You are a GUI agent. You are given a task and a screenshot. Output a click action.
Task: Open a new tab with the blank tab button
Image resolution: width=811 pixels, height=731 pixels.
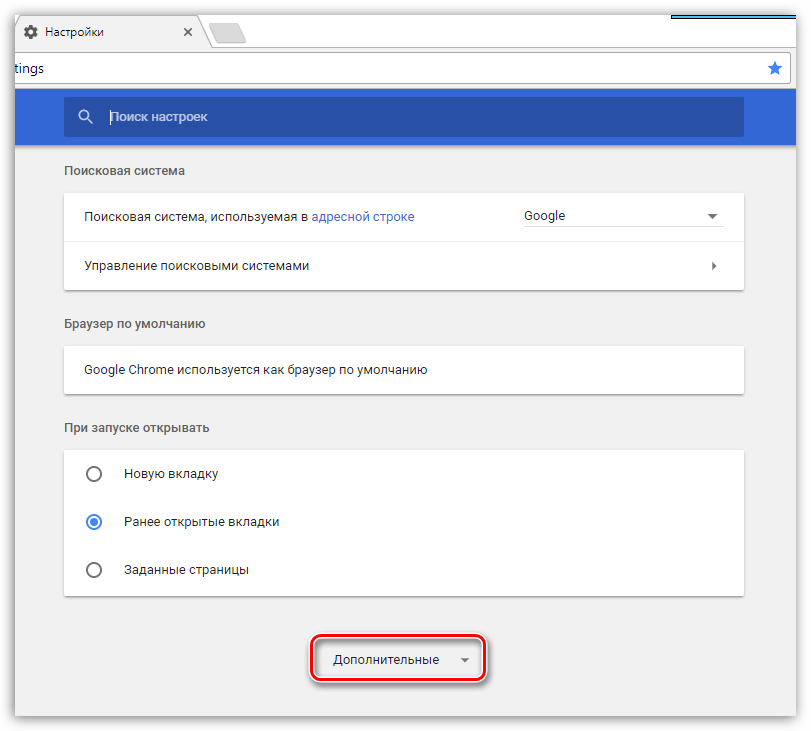tap(228, 33)
